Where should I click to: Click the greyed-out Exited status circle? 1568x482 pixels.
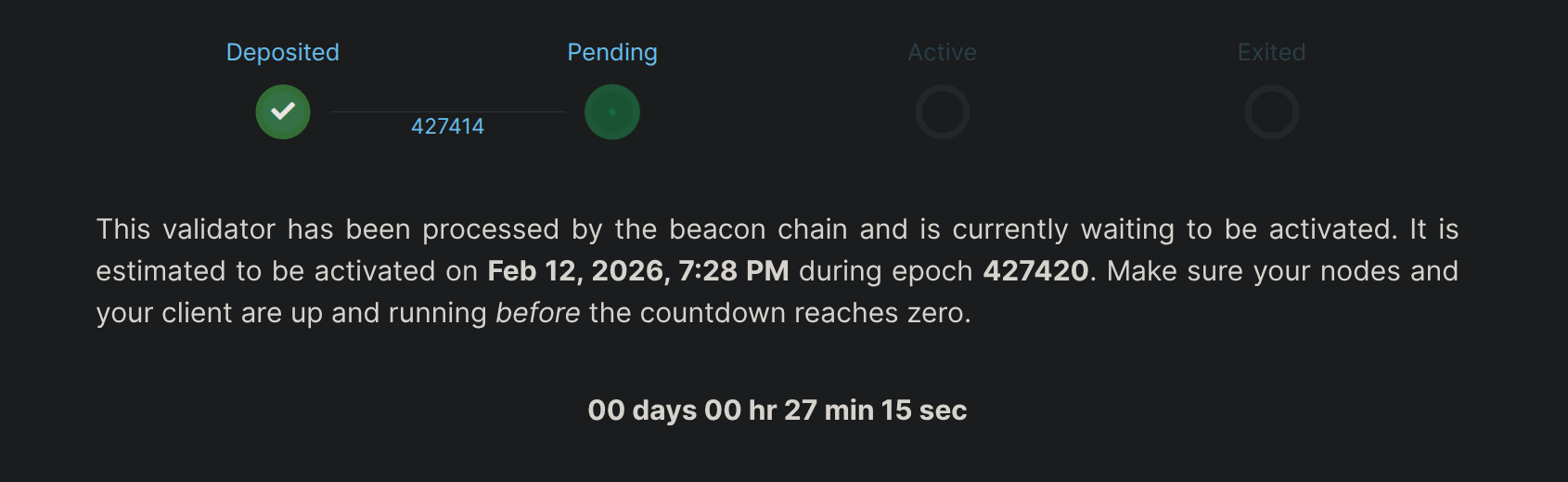pyautogui.click(x=1271, y=112)
